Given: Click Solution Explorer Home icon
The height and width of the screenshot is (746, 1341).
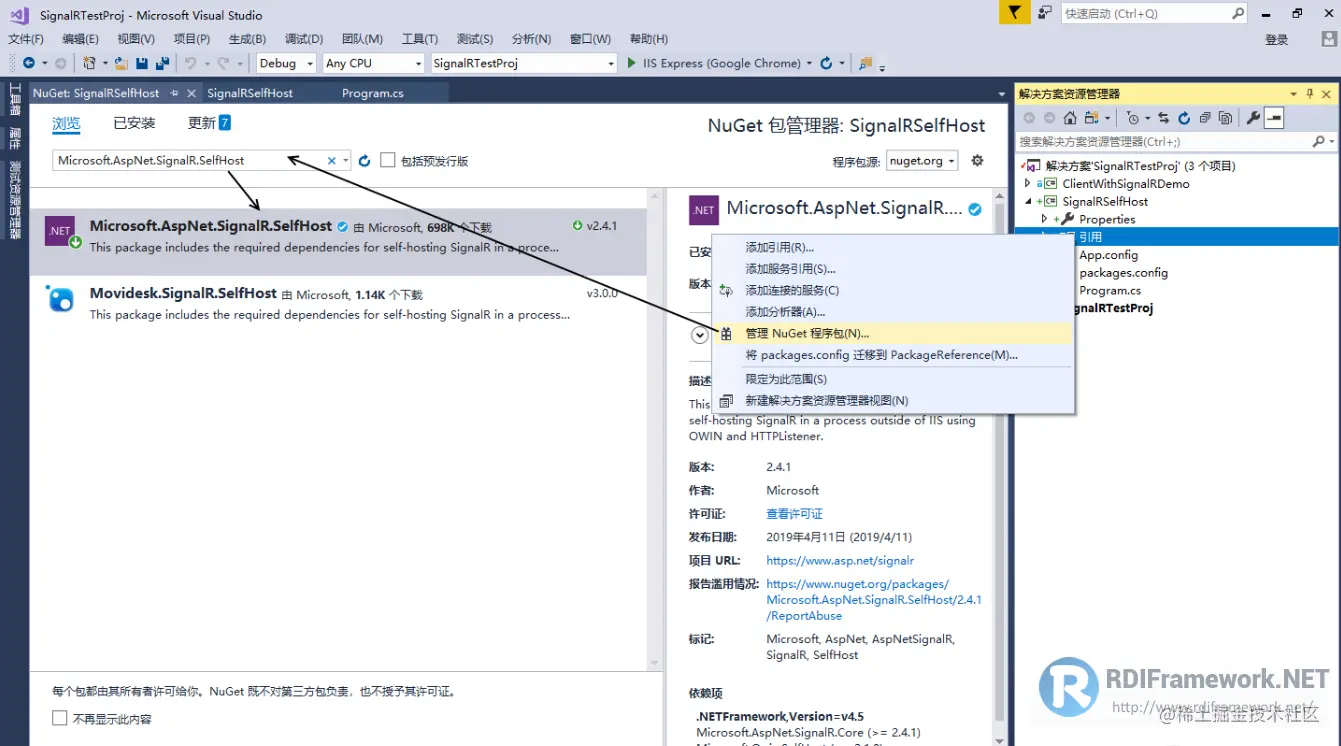Looking at the screenshot, I should point(1070,118).
